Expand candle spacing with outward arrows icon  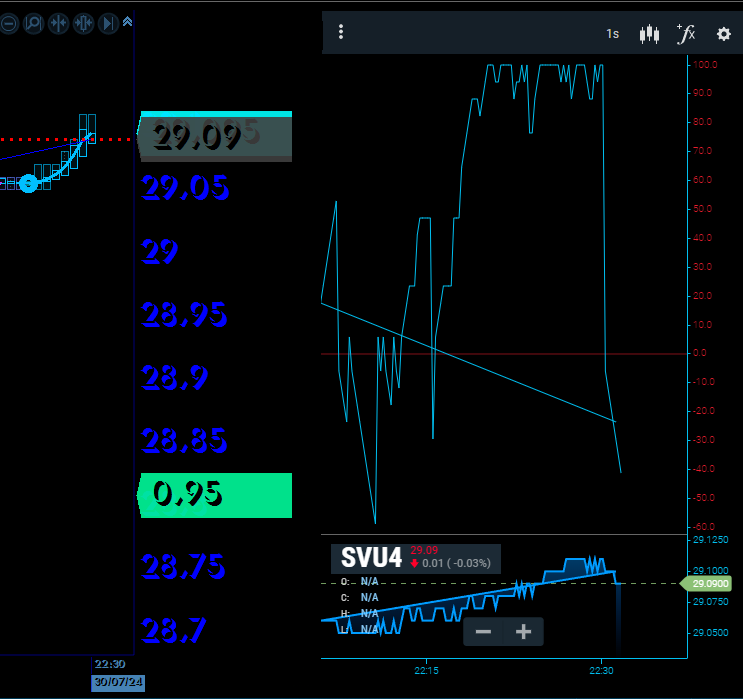pyautogui.click(x=83, y=23)
